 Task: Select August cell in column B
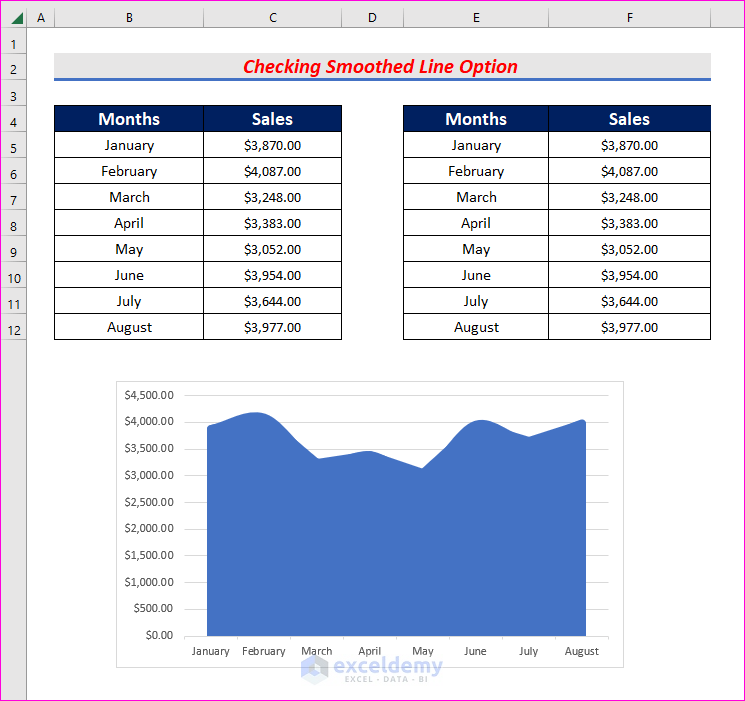pos(129,327)
